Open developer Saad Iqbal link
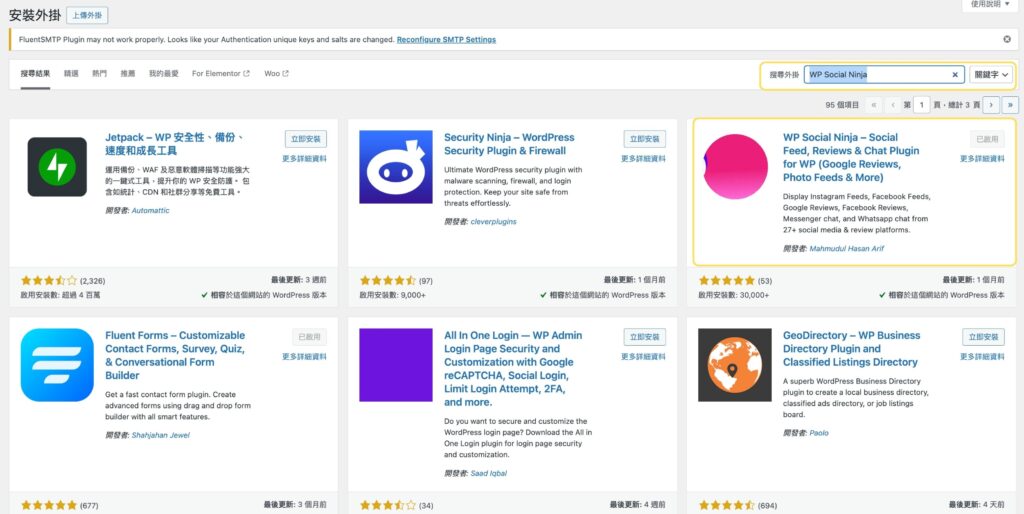Screen dimensions: 1024x514 [488, 473]
